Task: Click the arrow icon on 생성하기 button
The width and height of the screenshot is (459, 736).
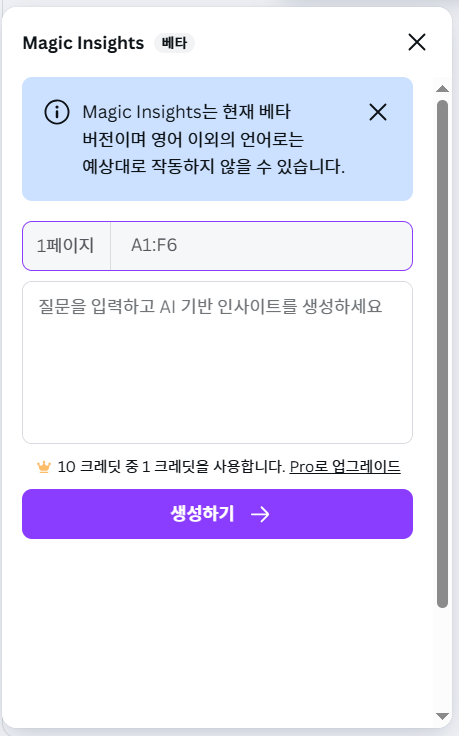Action: (260, 514)
